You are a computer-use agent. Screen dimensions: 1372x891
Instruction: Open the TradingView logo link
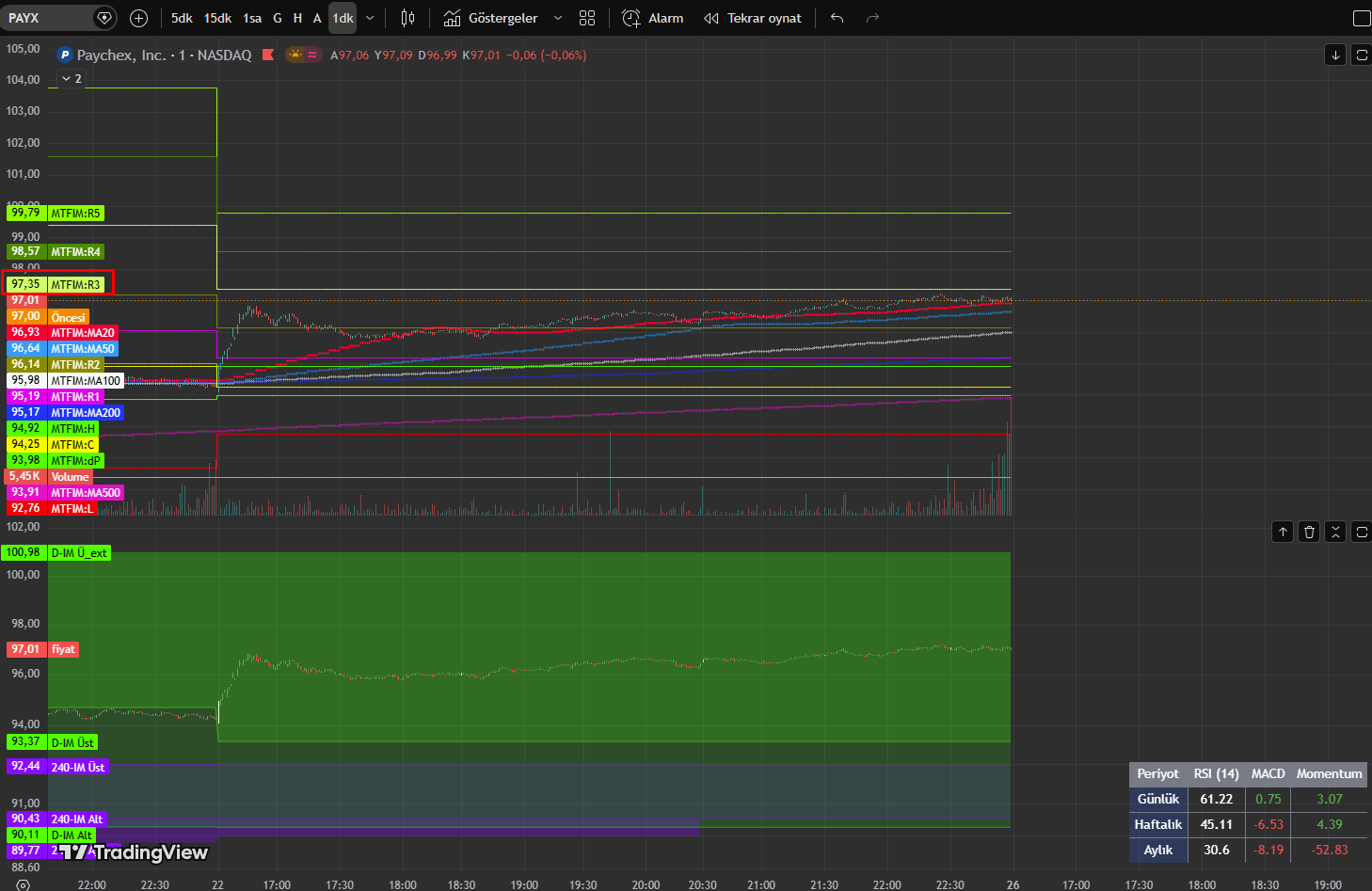click(x=133, y=852)
